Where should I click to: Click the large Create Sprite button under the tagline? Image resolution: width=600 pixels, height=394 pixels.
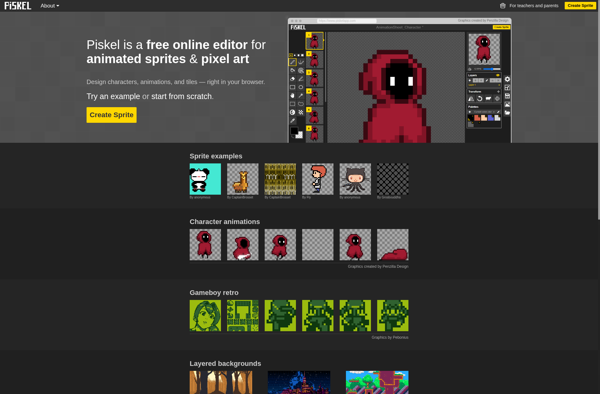coord(111,115)
